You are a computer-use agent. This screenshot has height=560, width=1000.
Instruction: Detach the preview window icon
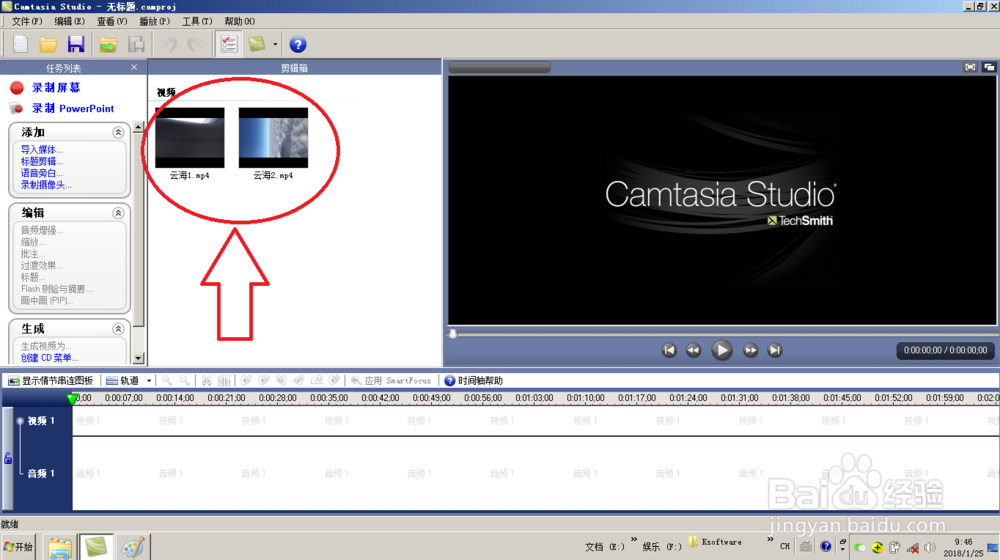tap(989, 67)
